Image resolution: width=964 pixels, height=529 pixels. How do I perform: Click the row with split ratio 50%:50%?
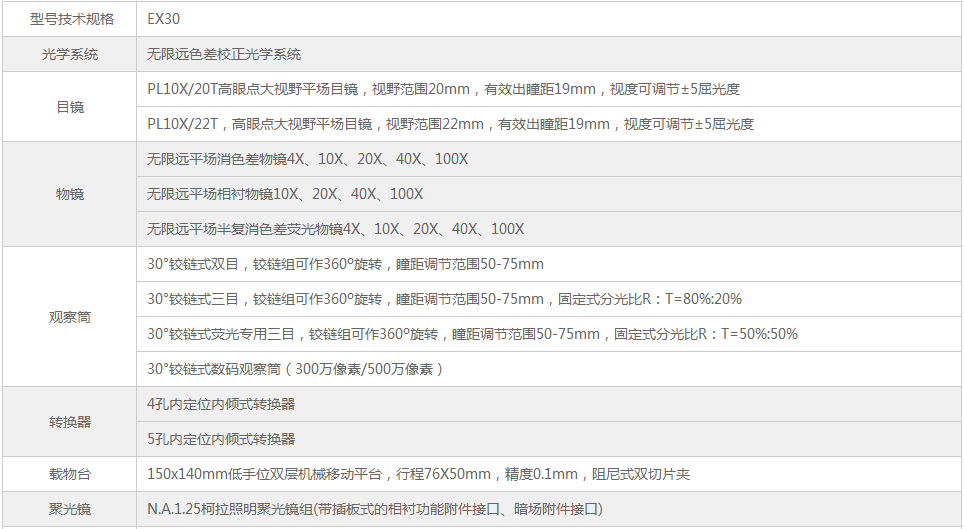click(472, 334)
